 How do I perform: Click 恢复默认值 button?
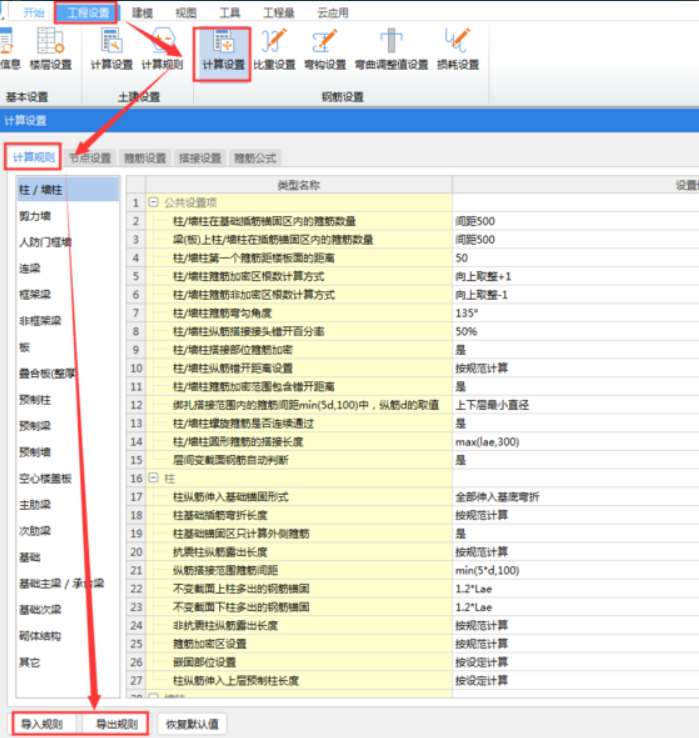coord(192,723)
